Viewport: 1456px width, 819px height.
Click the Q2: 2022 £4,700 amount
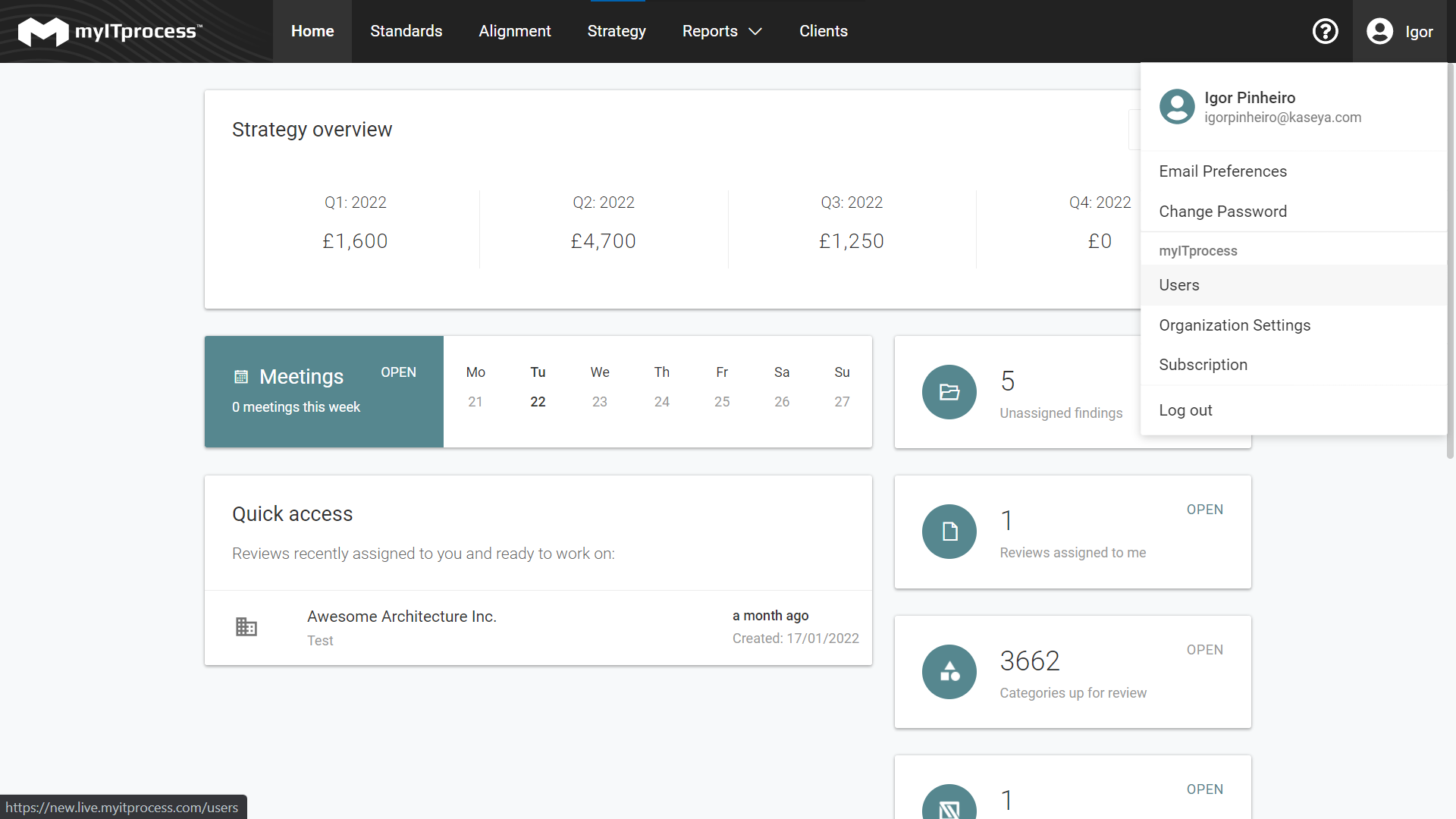[x=604, y=241]
